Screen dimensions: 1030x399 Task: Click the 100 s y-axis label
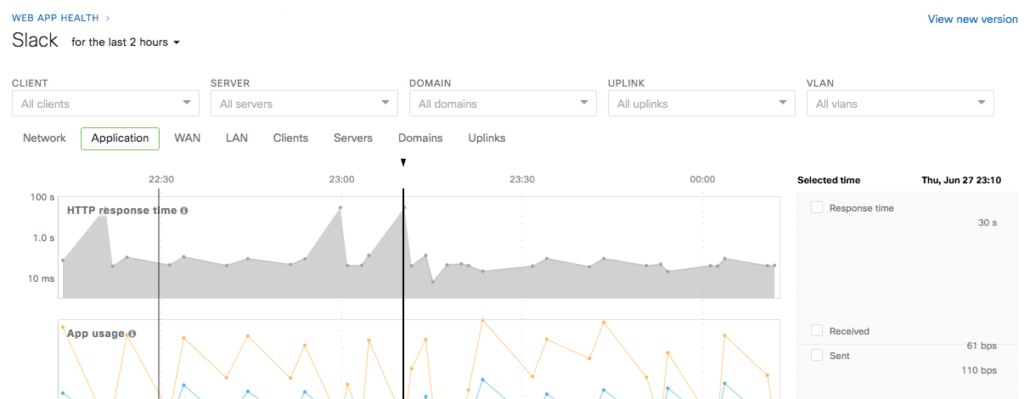(43, 197)
